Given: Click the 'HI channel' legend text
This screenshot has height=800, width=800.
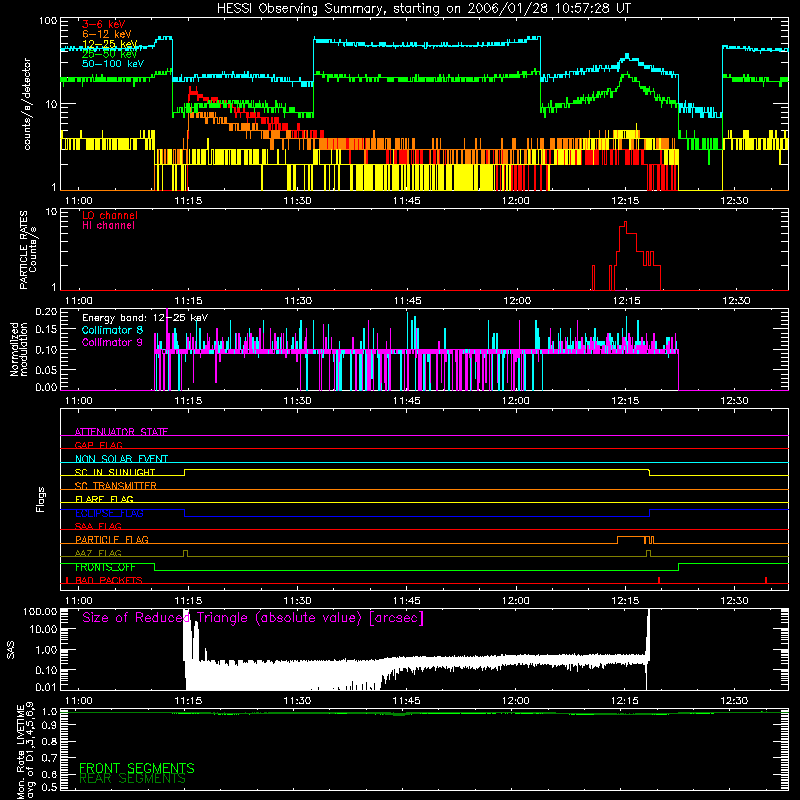Looking at the screenshot, I should tap(109, 226).
